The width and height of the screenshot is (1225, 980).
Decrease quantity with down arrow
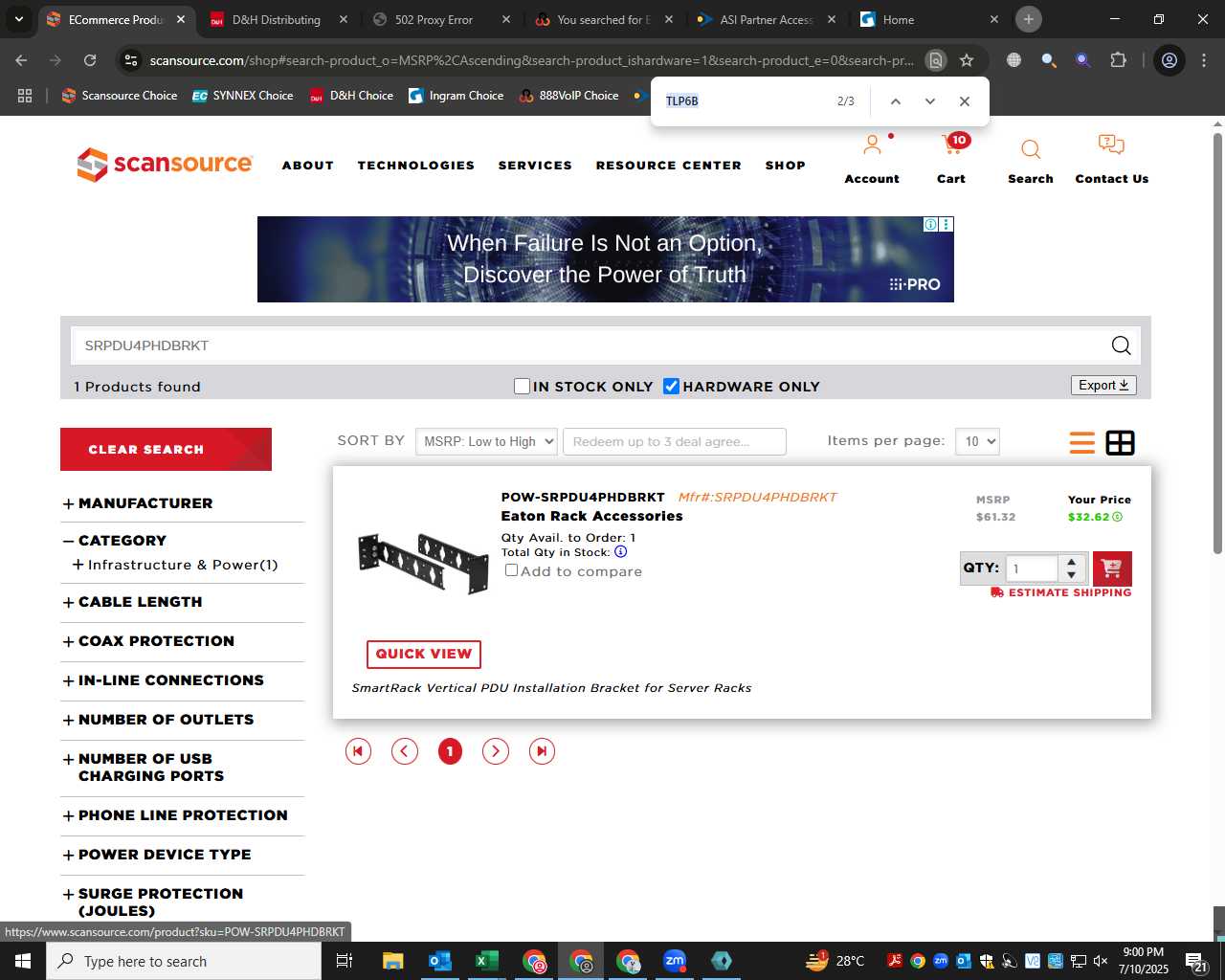click(1072, 575)
